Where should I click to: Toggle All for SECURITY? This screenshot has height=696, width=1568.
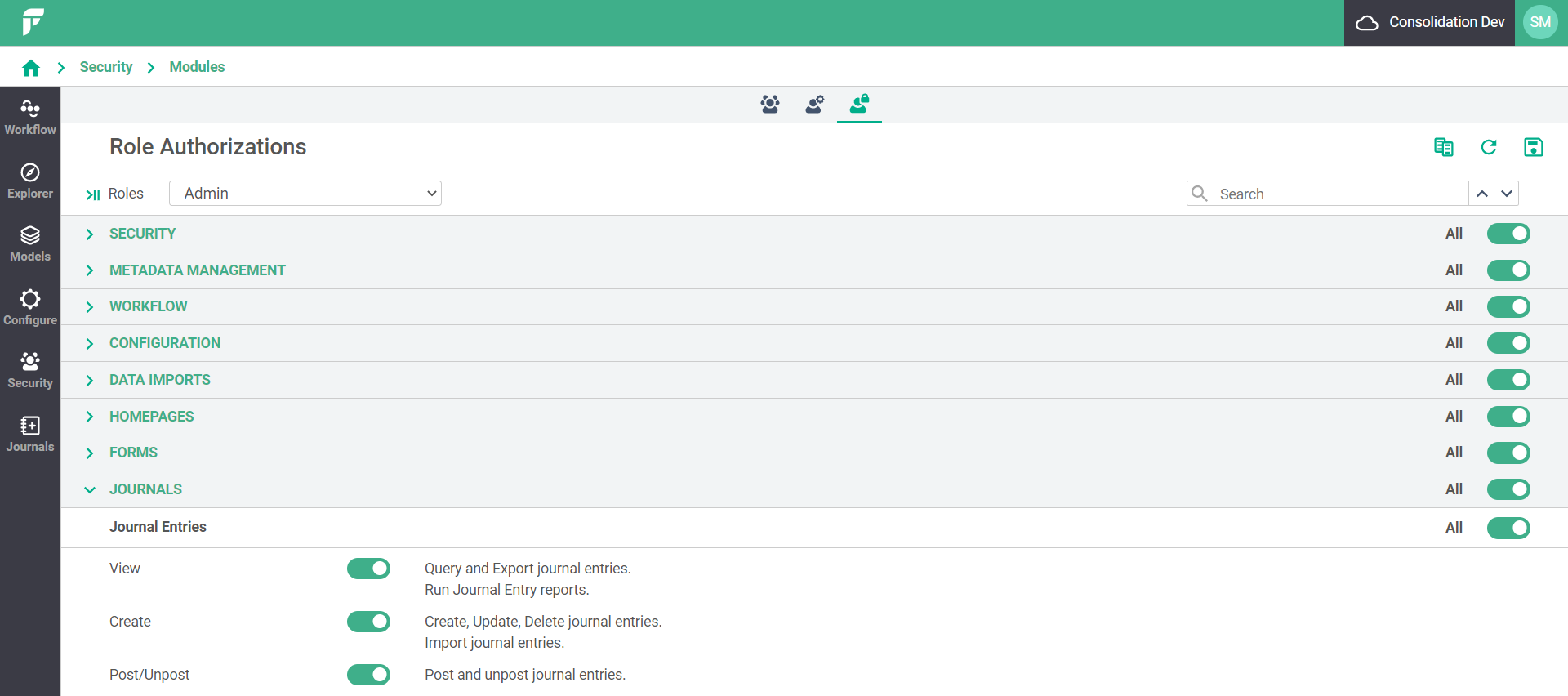click(1508, 234)
